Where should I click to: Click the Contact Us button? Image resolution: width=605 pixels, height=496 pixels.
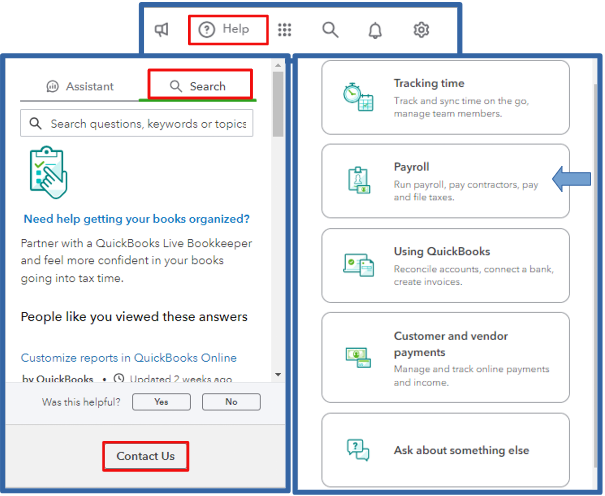(145, 456)
